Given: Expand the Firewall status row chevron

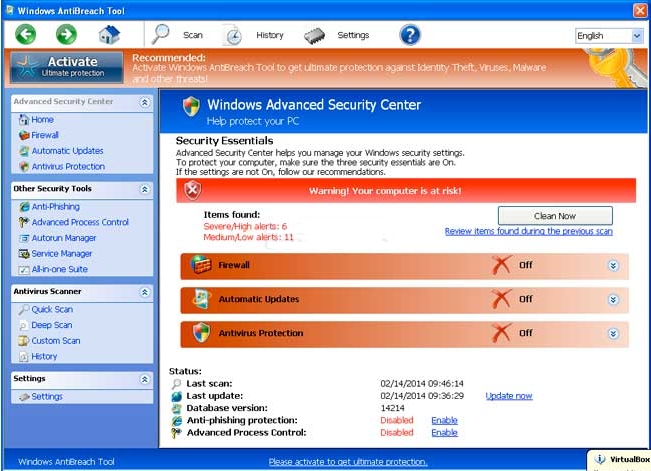Looking at the screenshot, I should [613, 265].
